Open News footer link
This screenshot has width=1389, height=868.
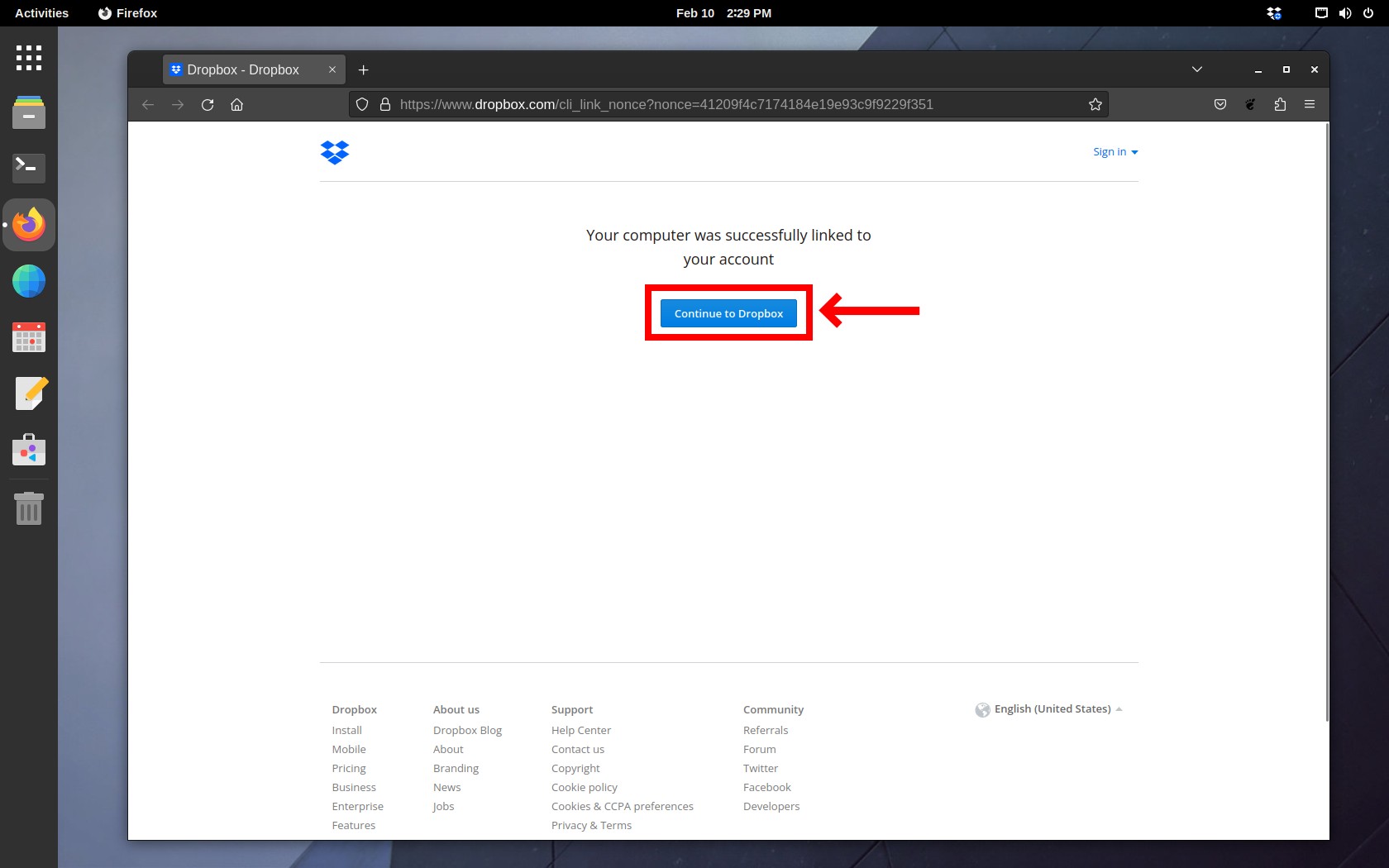pos(446,787)
